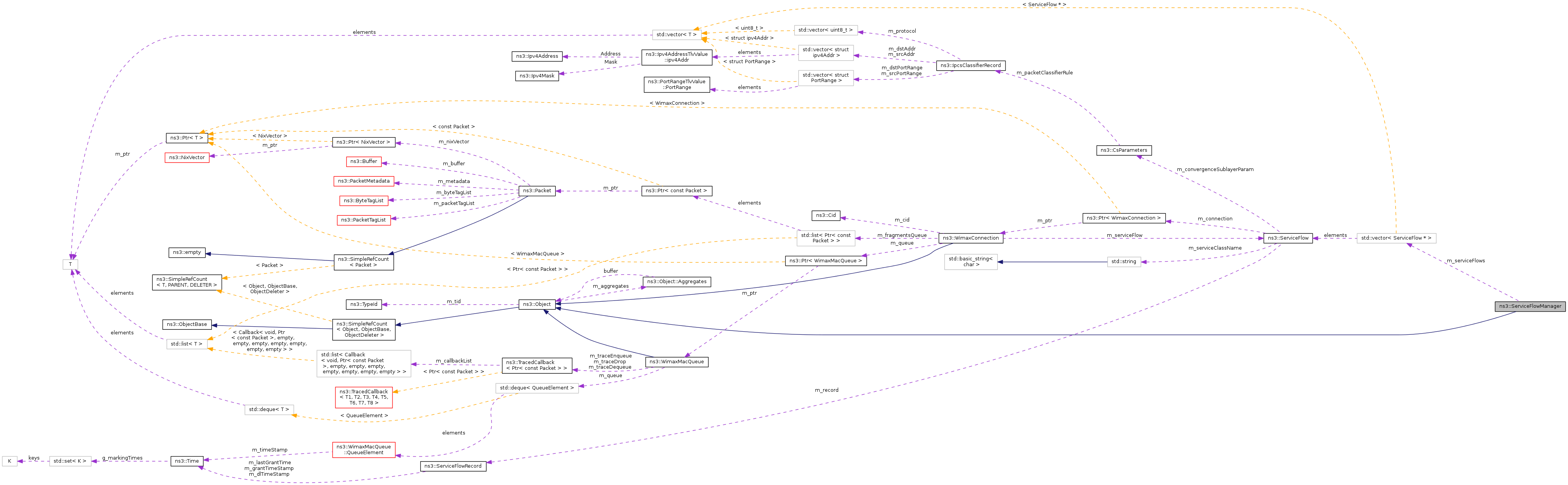Click the std::set< K > node

pos(70,461)
